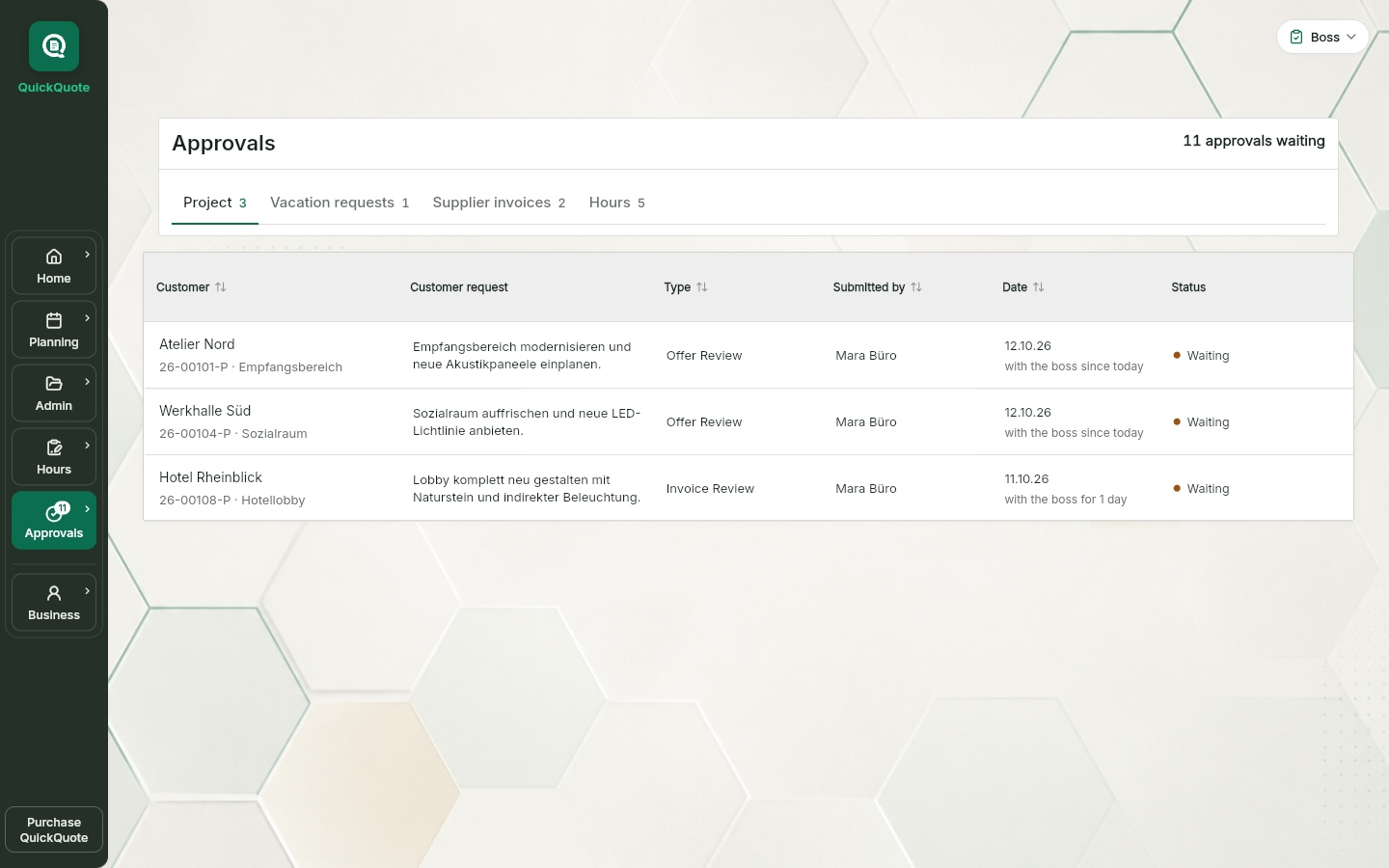The width and height of the screenshot is (1389, 868).
Task: Click Waiting status for Hotel Rheinblick
Action: coord(1201,489)
